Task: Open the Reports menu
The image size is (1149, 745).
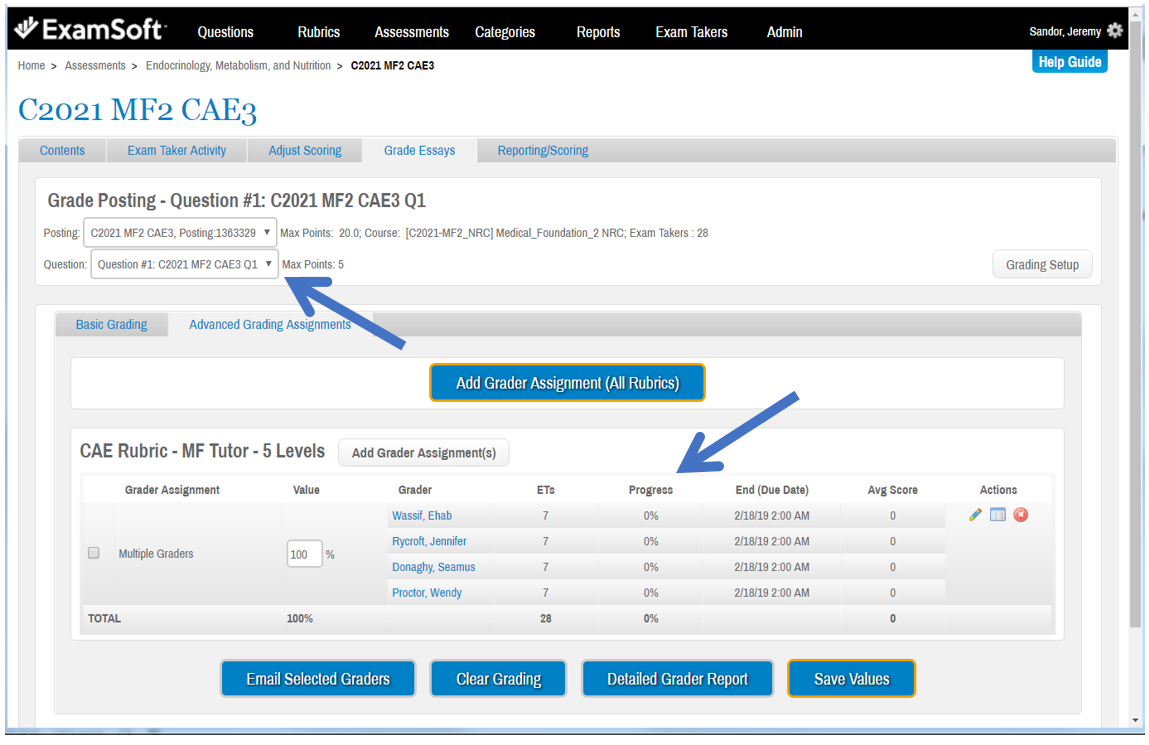Action: (598, 32)
